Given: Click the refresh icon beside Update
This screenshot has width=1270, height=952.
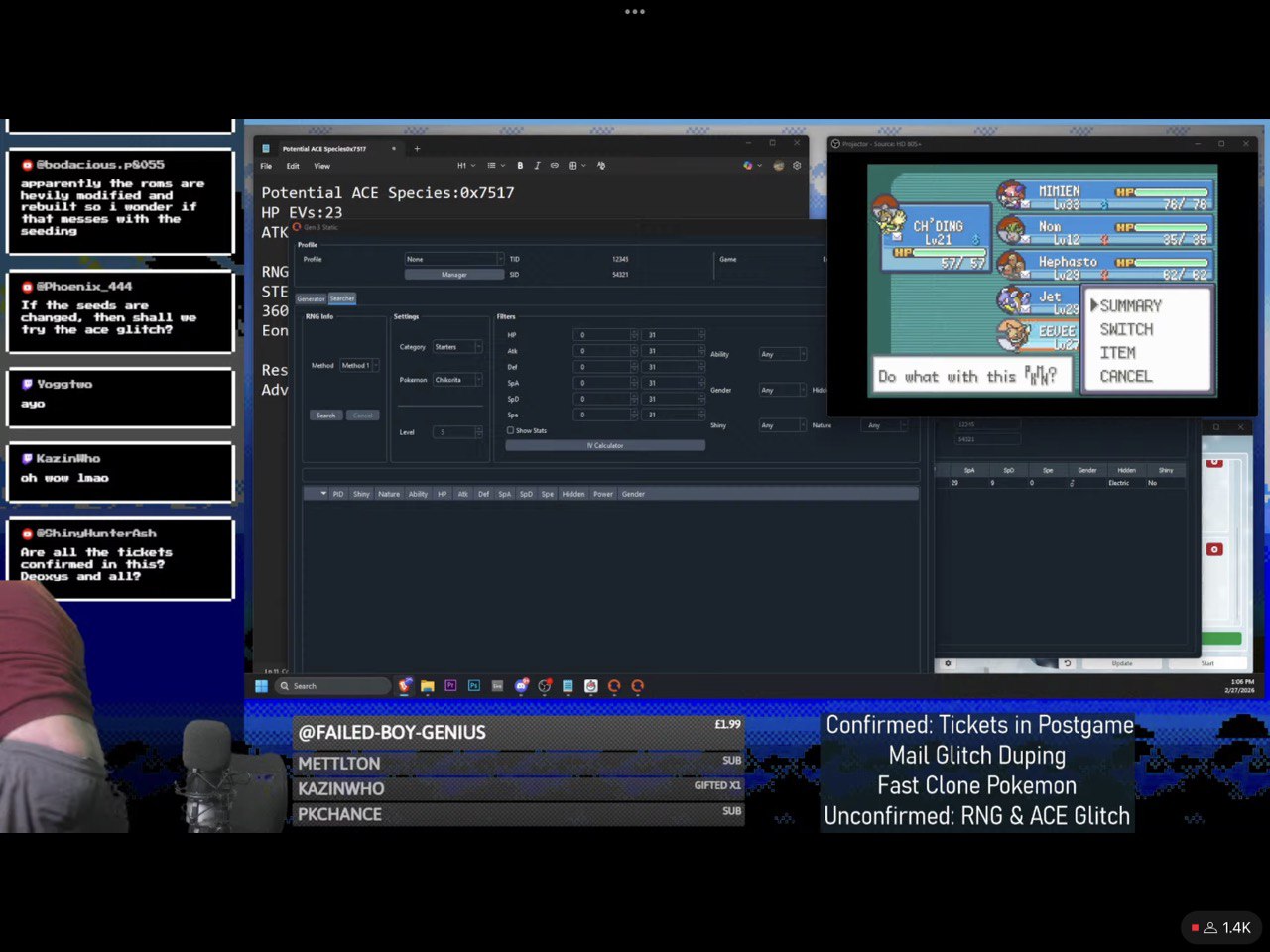Looking at the screenshot, I should pyautogui.click(x=1068, y=663).
